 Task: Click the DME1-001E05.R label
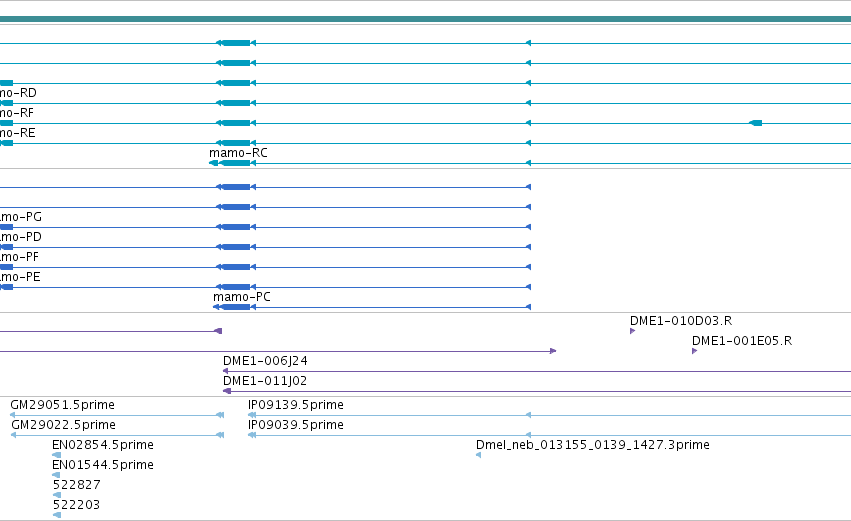pyautogui.click(x=741, y=341)
